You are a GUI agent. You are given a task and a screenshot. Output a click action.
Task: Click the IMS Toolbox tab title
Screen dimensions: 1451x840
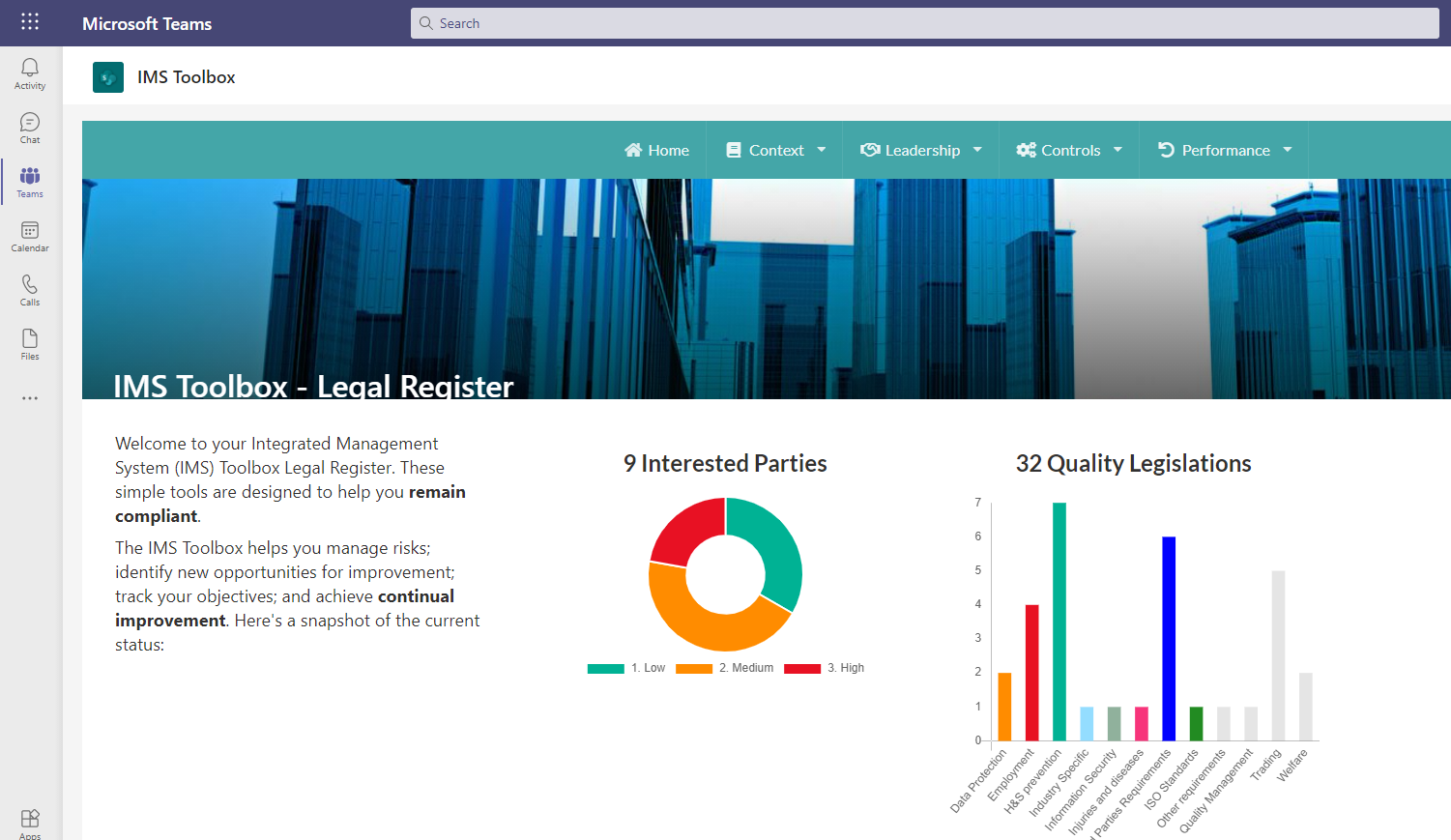[187, 77]
